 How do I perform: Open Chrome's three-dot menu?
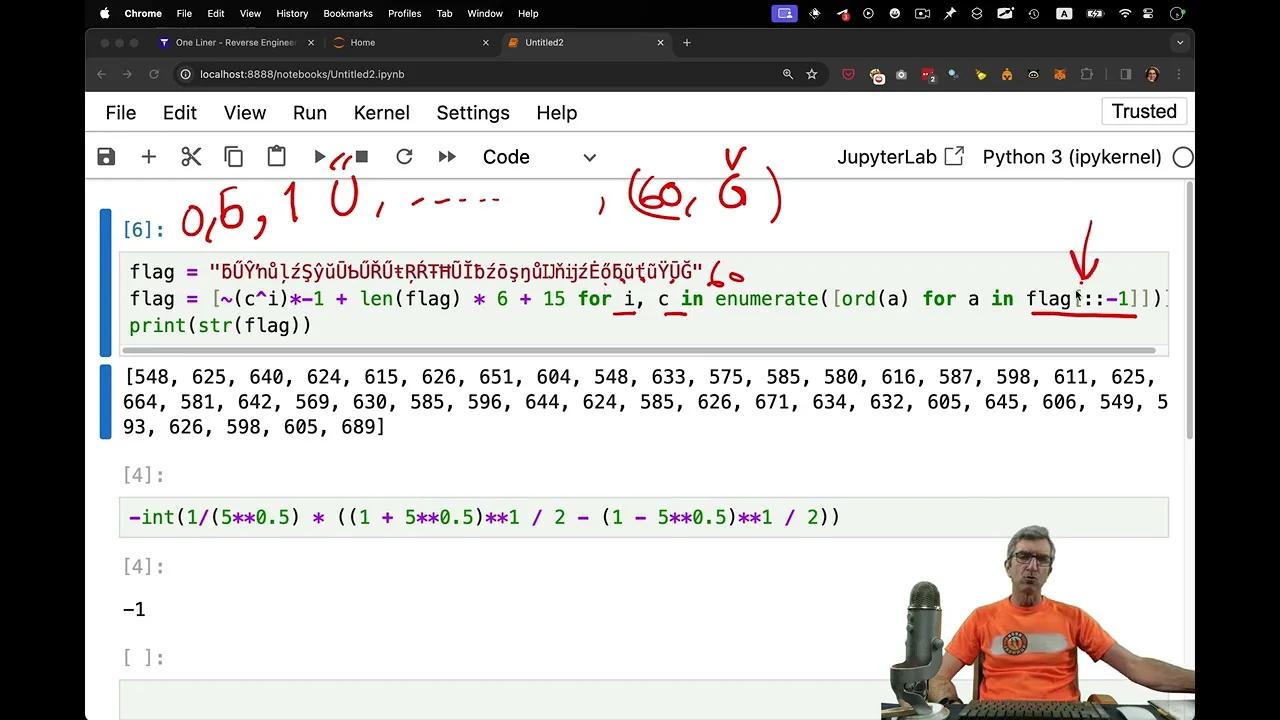[1178, 74]
